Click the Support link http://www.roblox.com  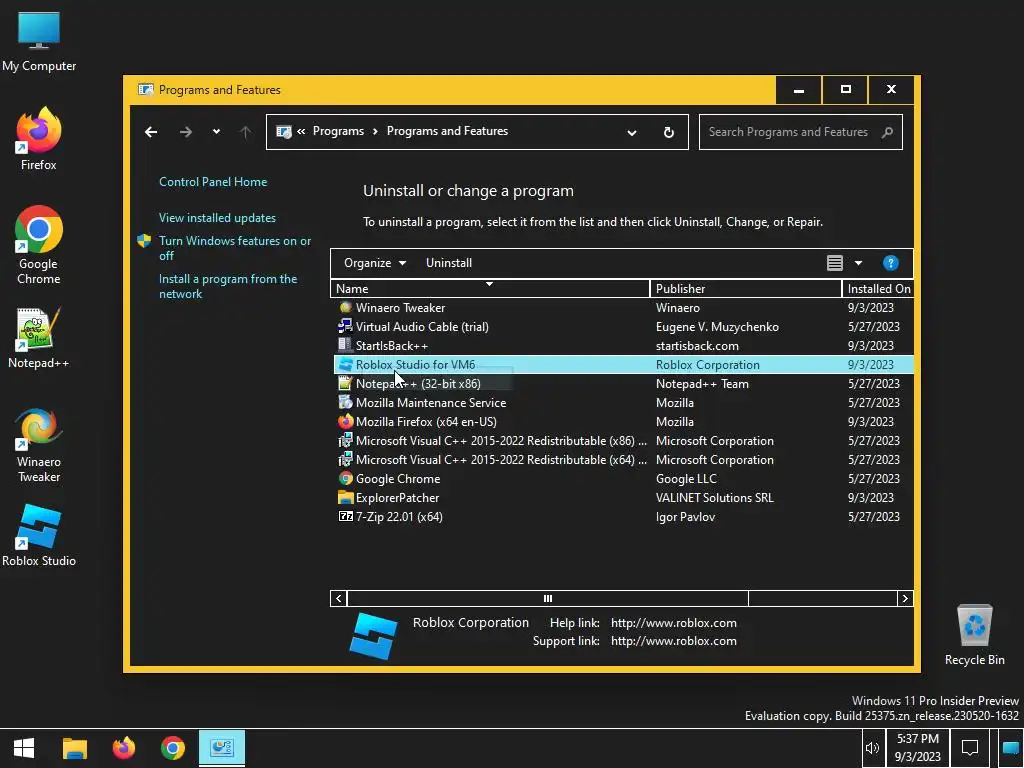pos(673,641)
